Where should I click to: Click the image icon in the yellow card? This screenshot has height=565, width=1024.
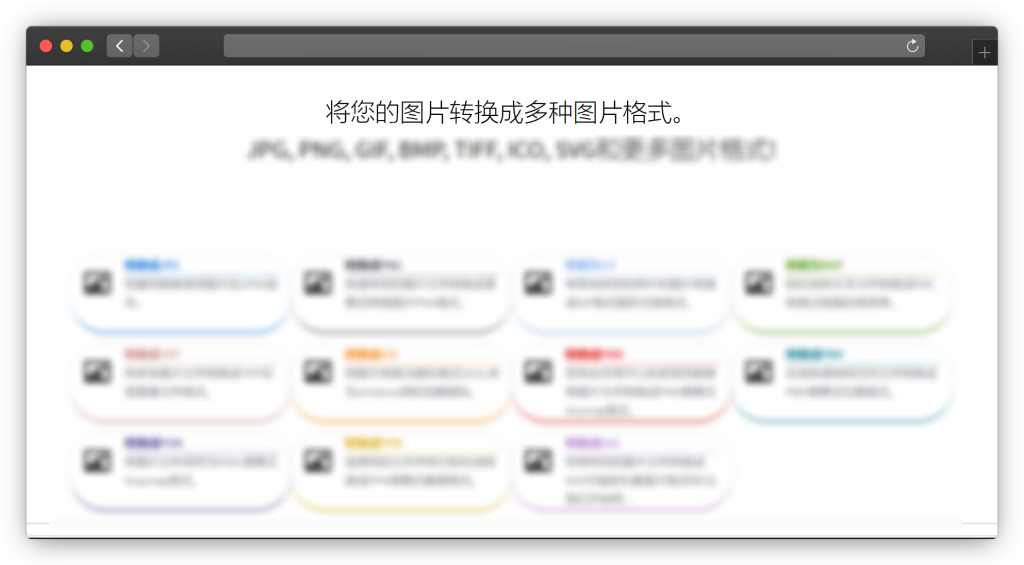pos(318,460)
